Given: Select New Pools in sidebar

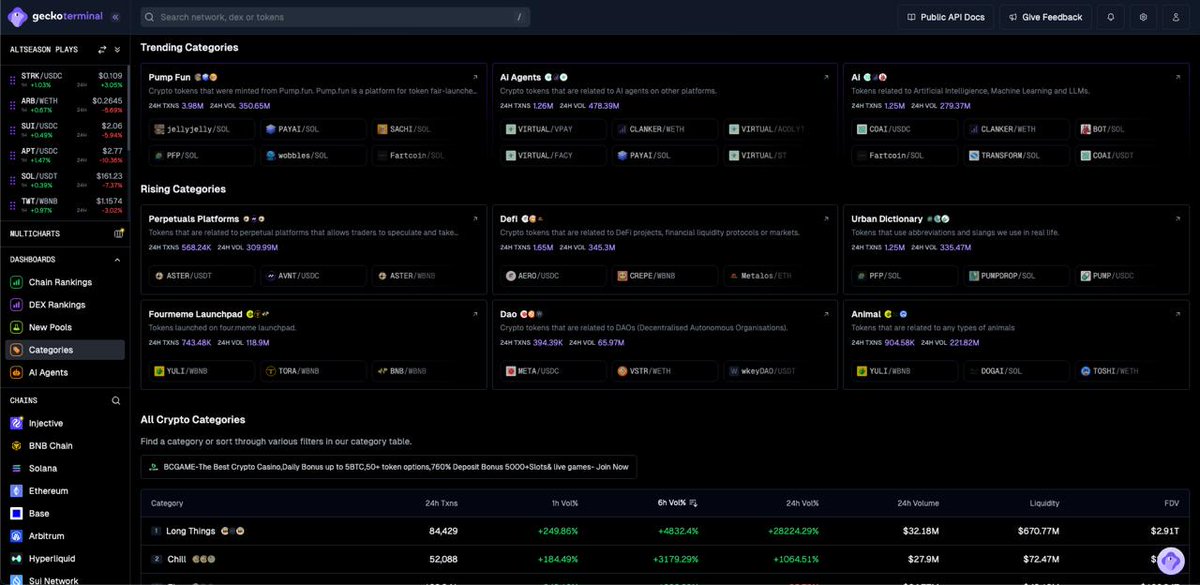Looking at the screenshot, I should click(x=50, y=327).
